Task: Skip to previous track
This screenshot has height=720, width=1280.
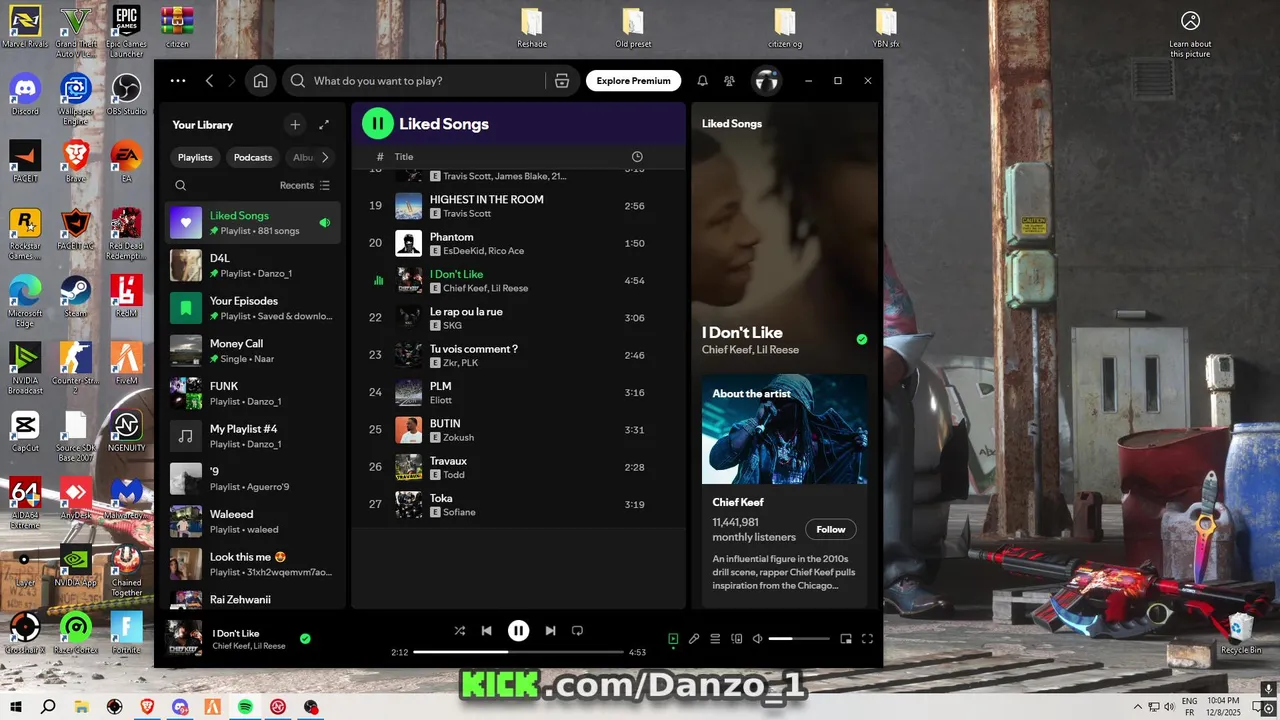Action: [486, 631]
